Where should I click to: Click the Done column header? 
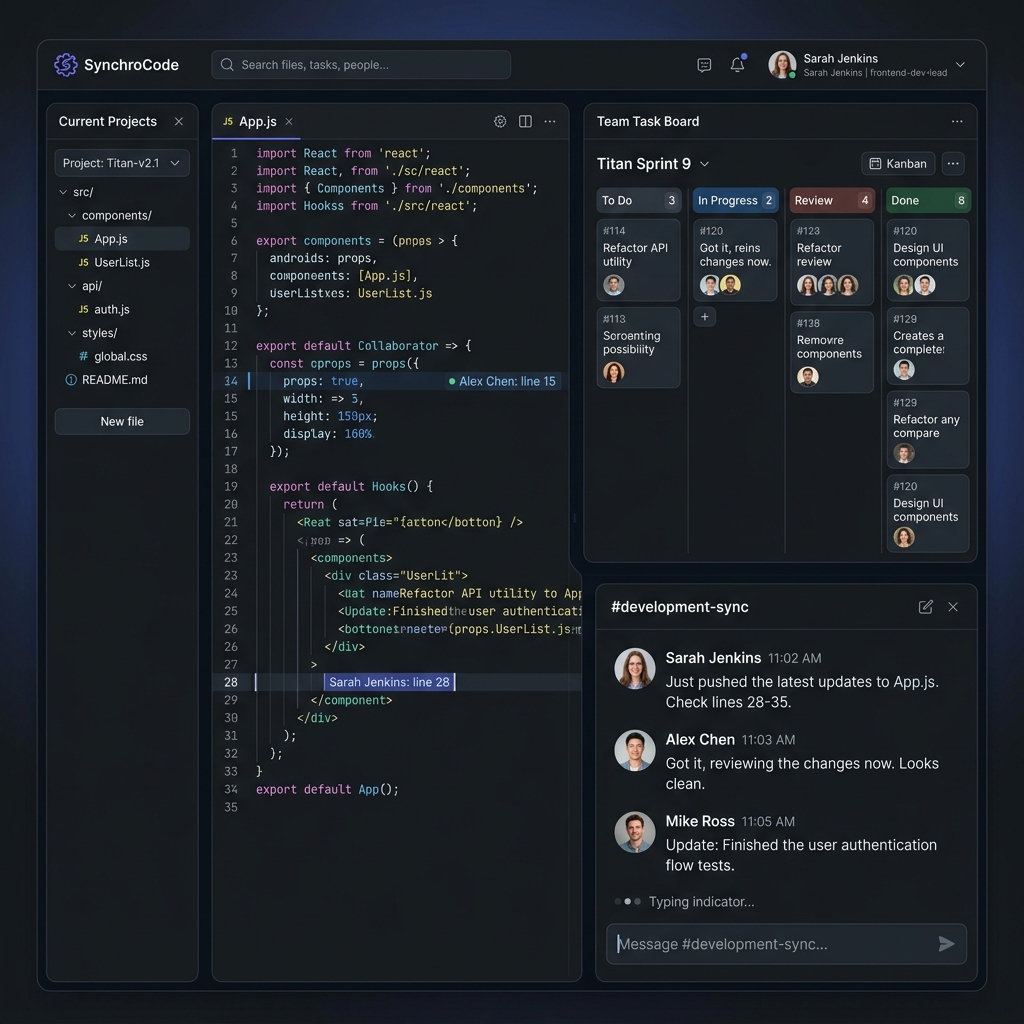[928, 200]
